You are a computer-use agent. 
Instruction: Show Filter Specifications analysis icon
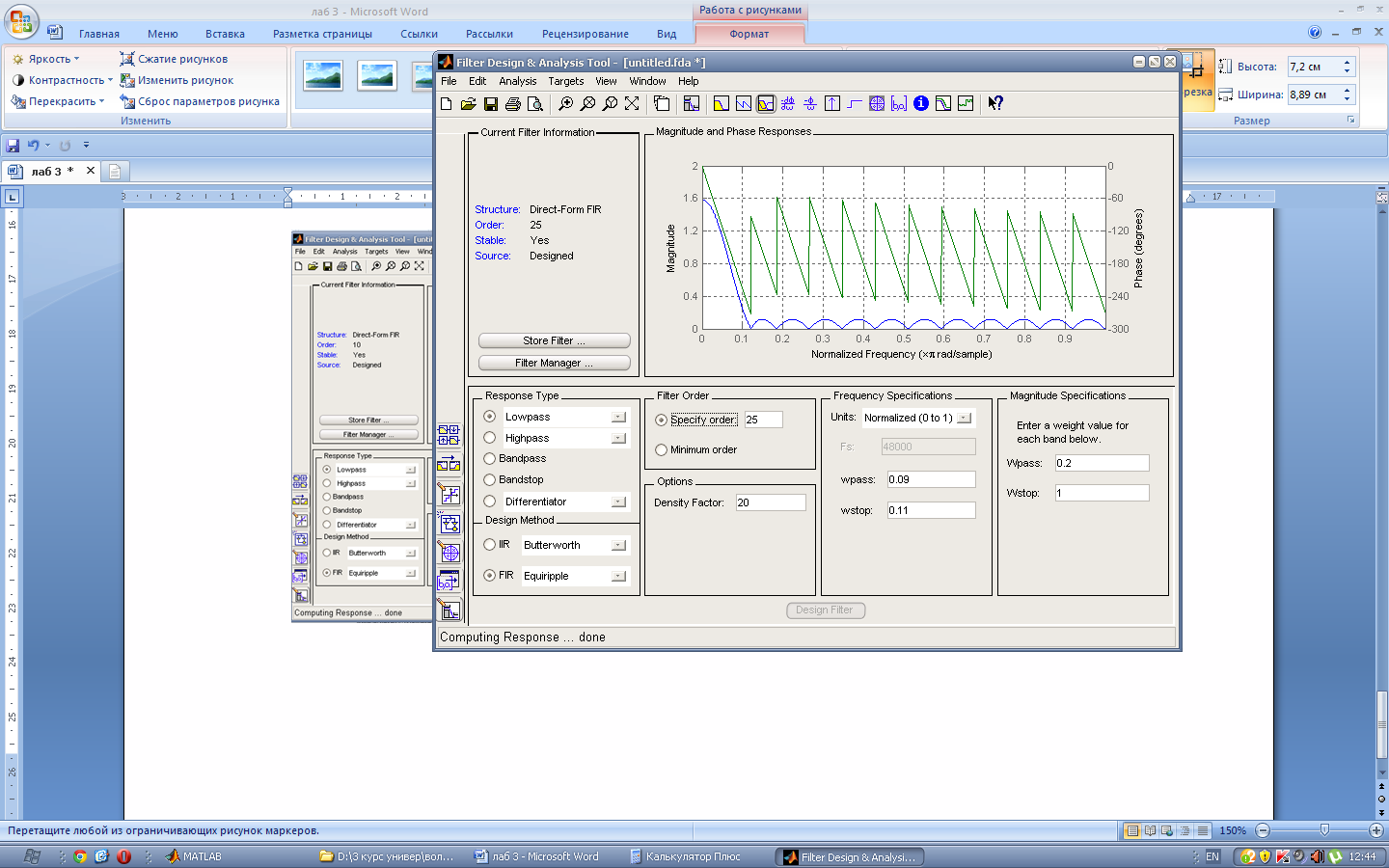[692, 103]
